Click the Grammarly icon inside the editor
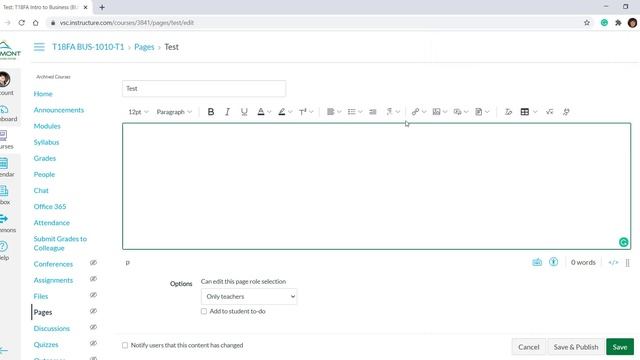640x360 pixels. pos(623,242)
